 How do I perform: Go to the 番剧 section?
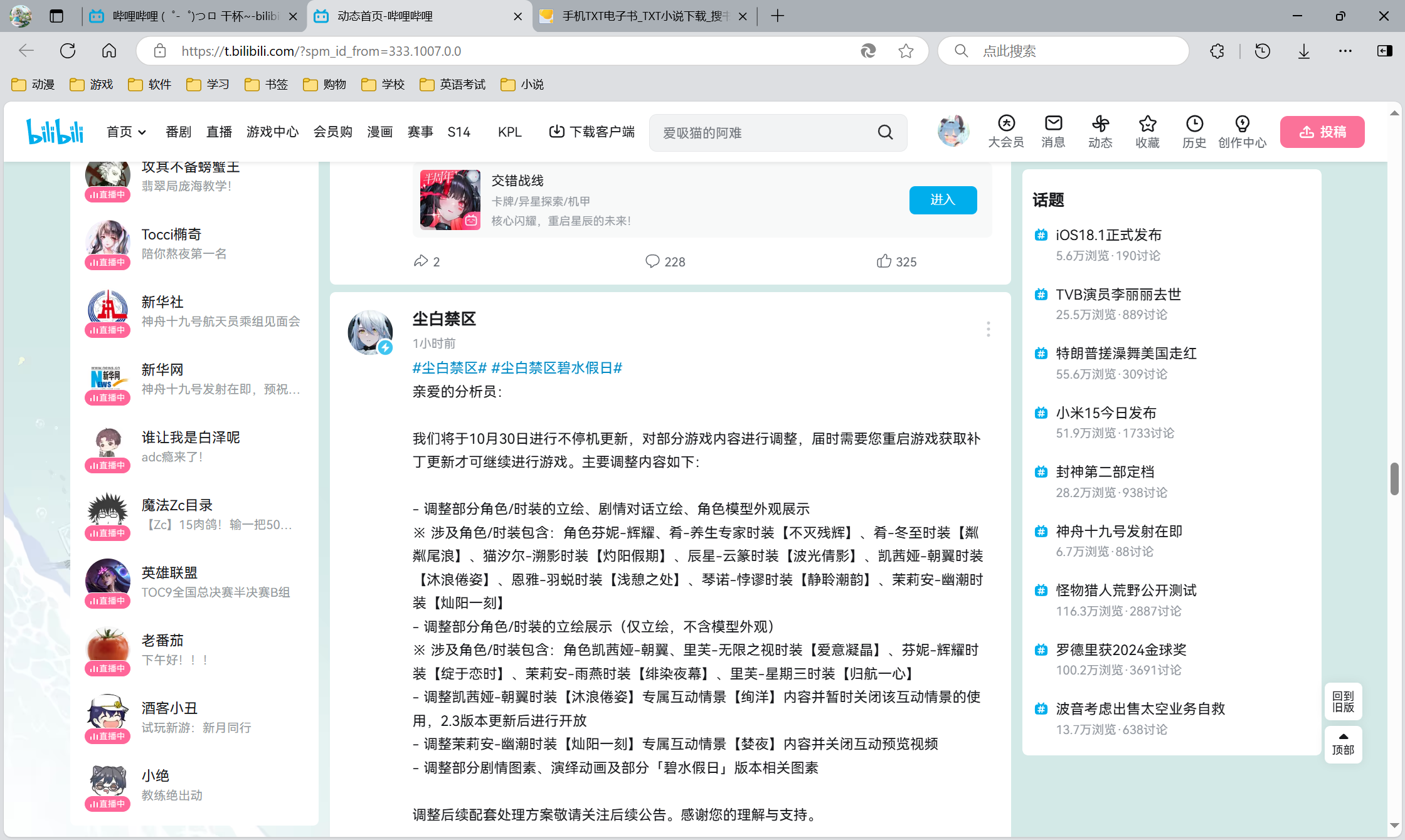[178, 132]
